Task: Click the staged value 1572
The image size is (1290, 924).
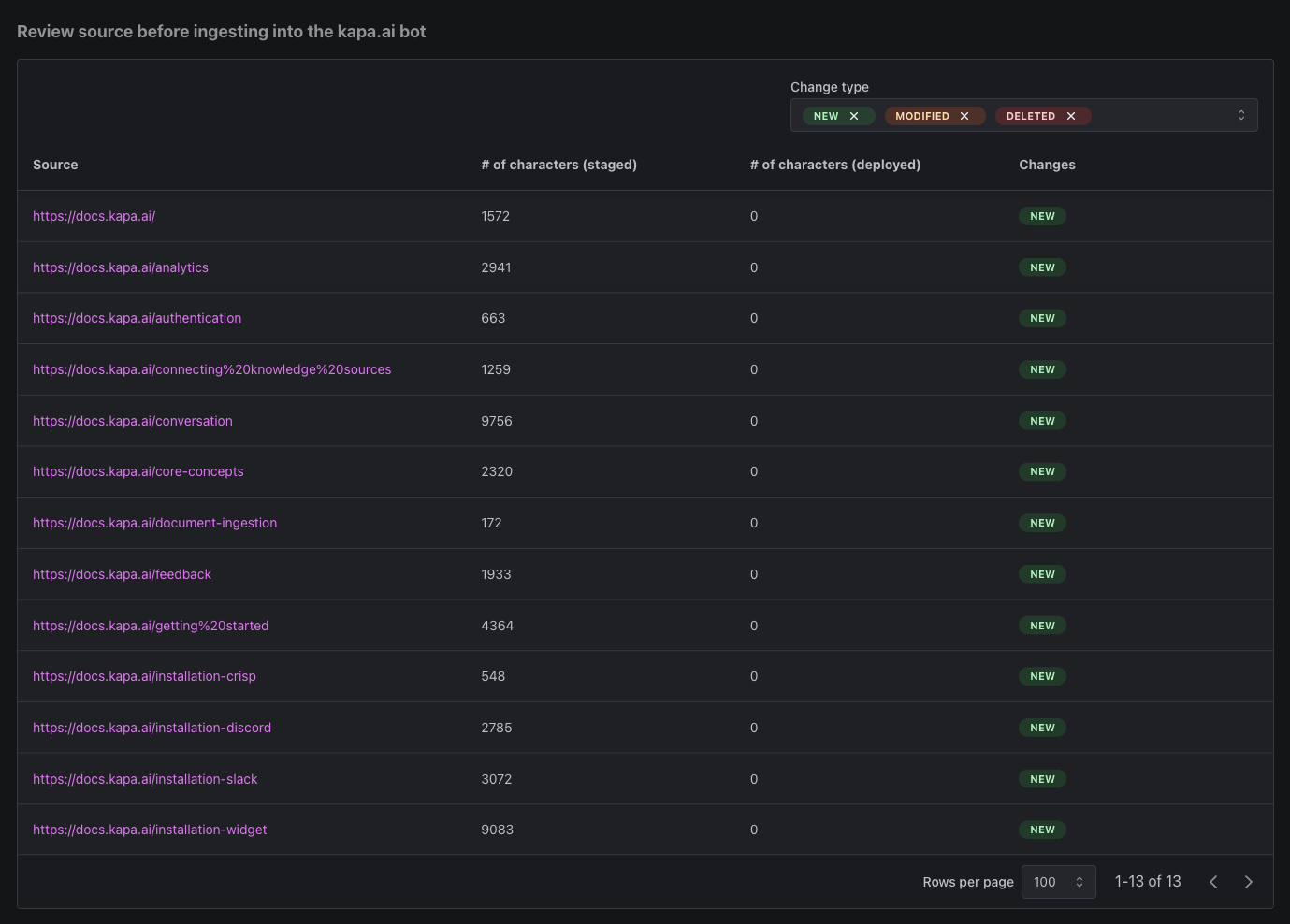Action: point(496,216)
